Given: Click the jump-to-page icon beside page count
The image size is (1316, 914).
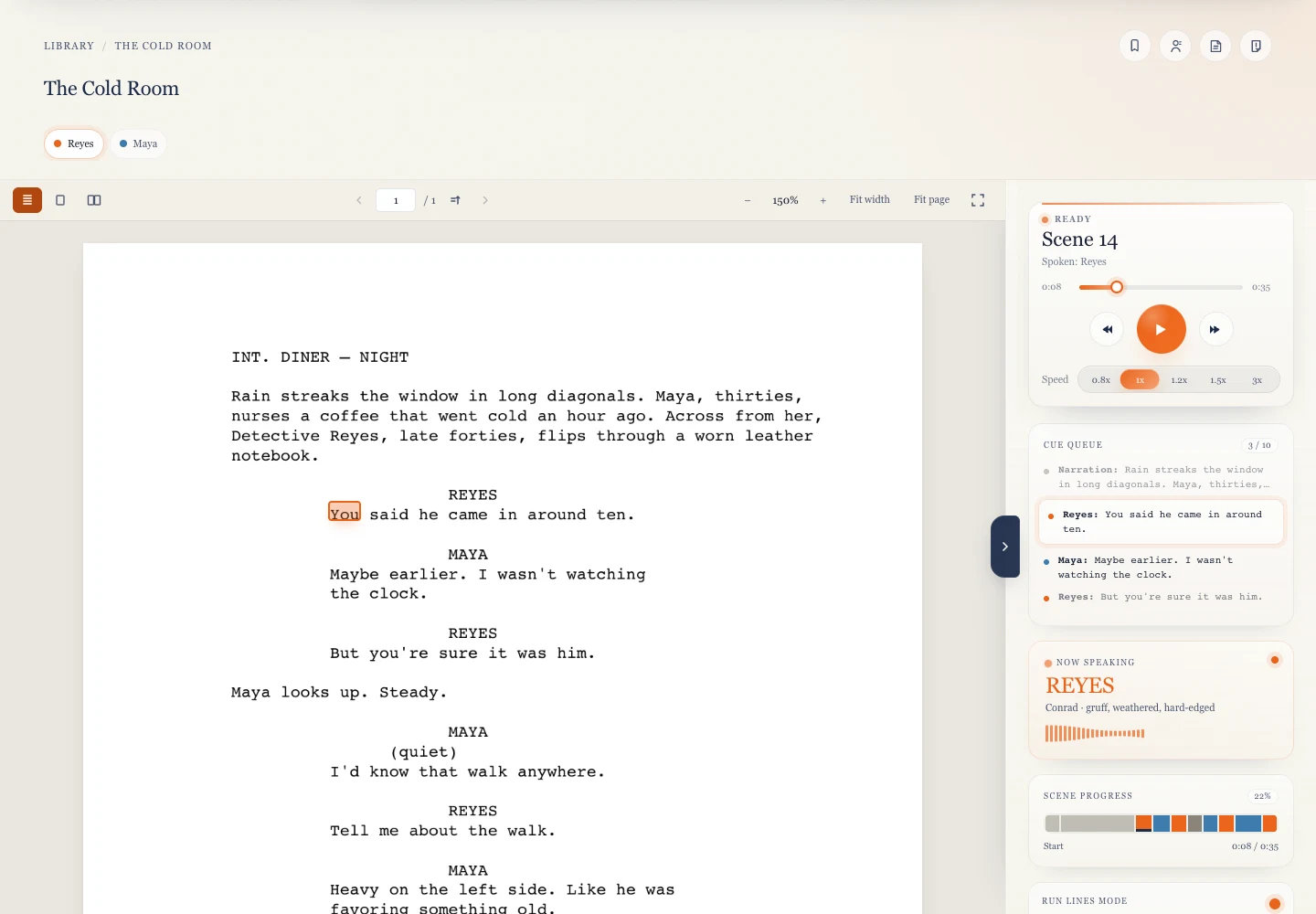Looking at the screenshot, I should [455, 200].
